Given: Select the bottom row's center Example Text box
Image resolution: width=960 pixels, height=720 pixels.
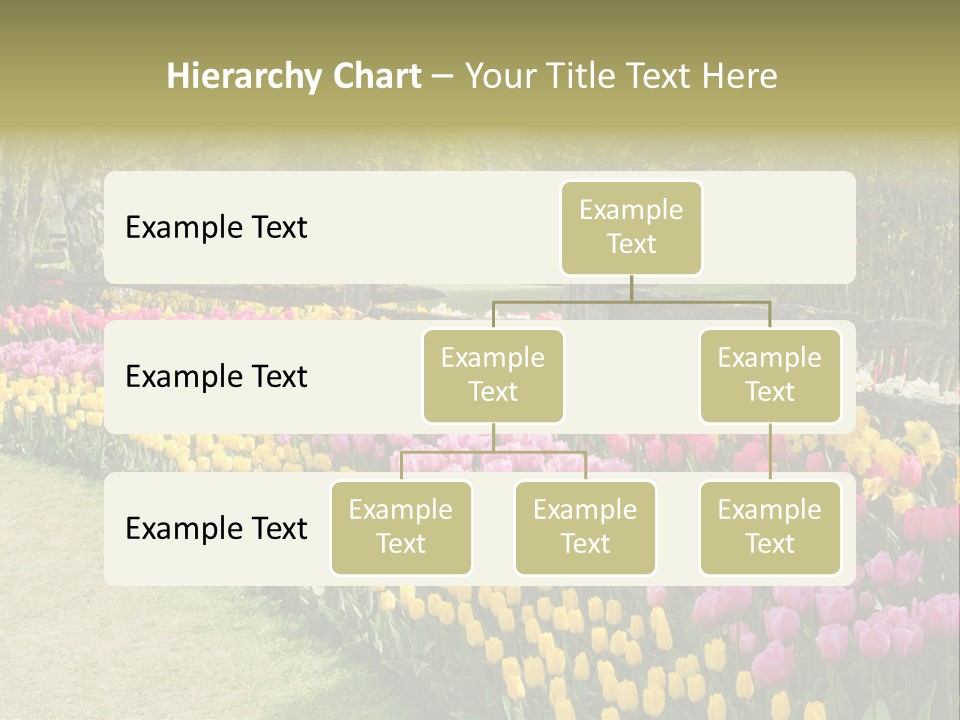Looking at the screenshot, I should click(585, 527).
